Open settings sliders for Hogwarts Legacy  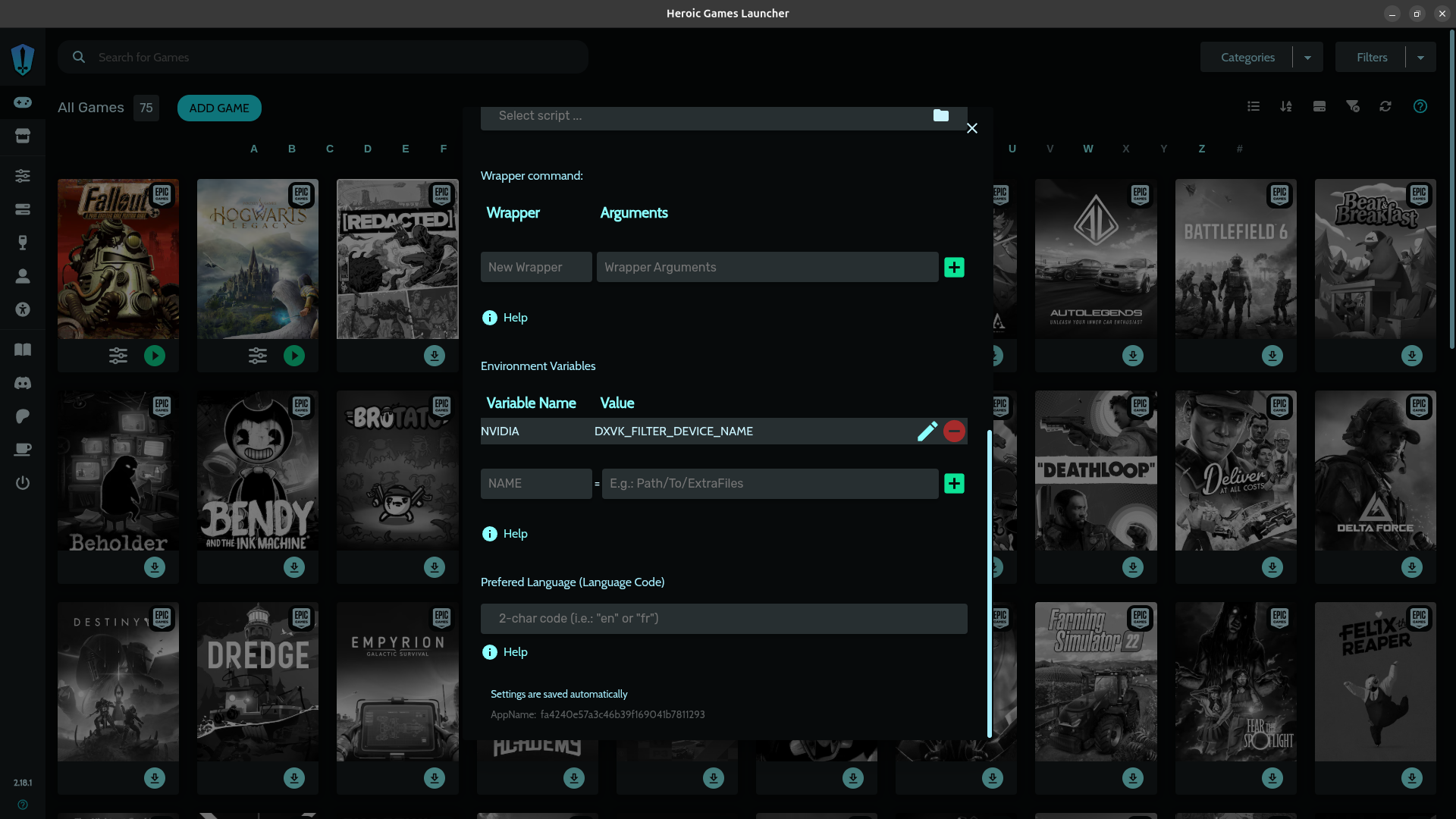tap(258, 356)
